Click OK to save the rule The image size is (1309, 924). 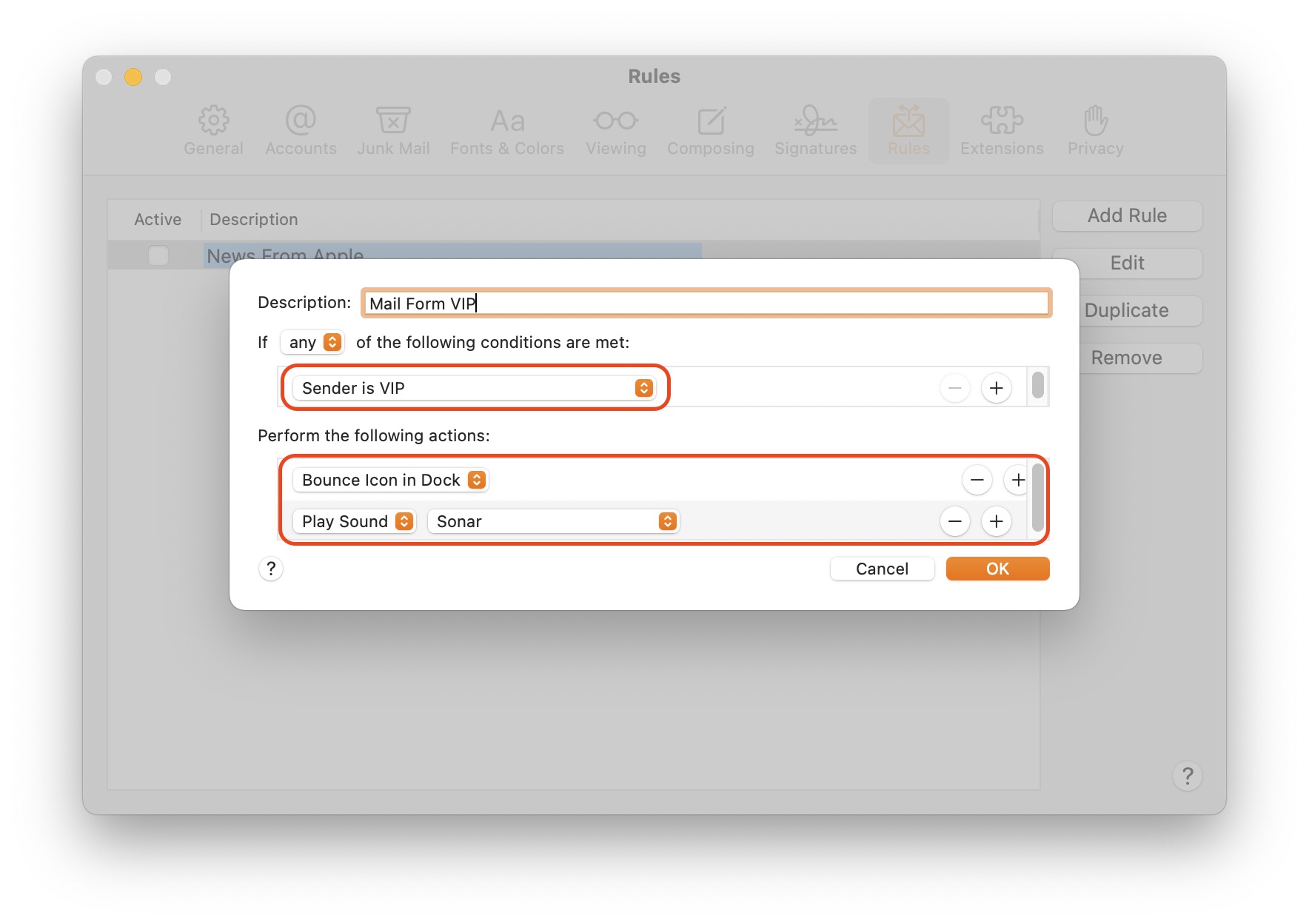997,569
